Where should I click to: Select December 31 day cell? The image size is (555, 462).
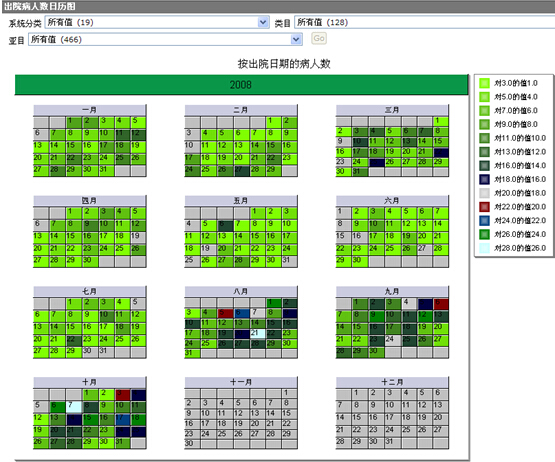pyautogui.click(x=392, y=442)
